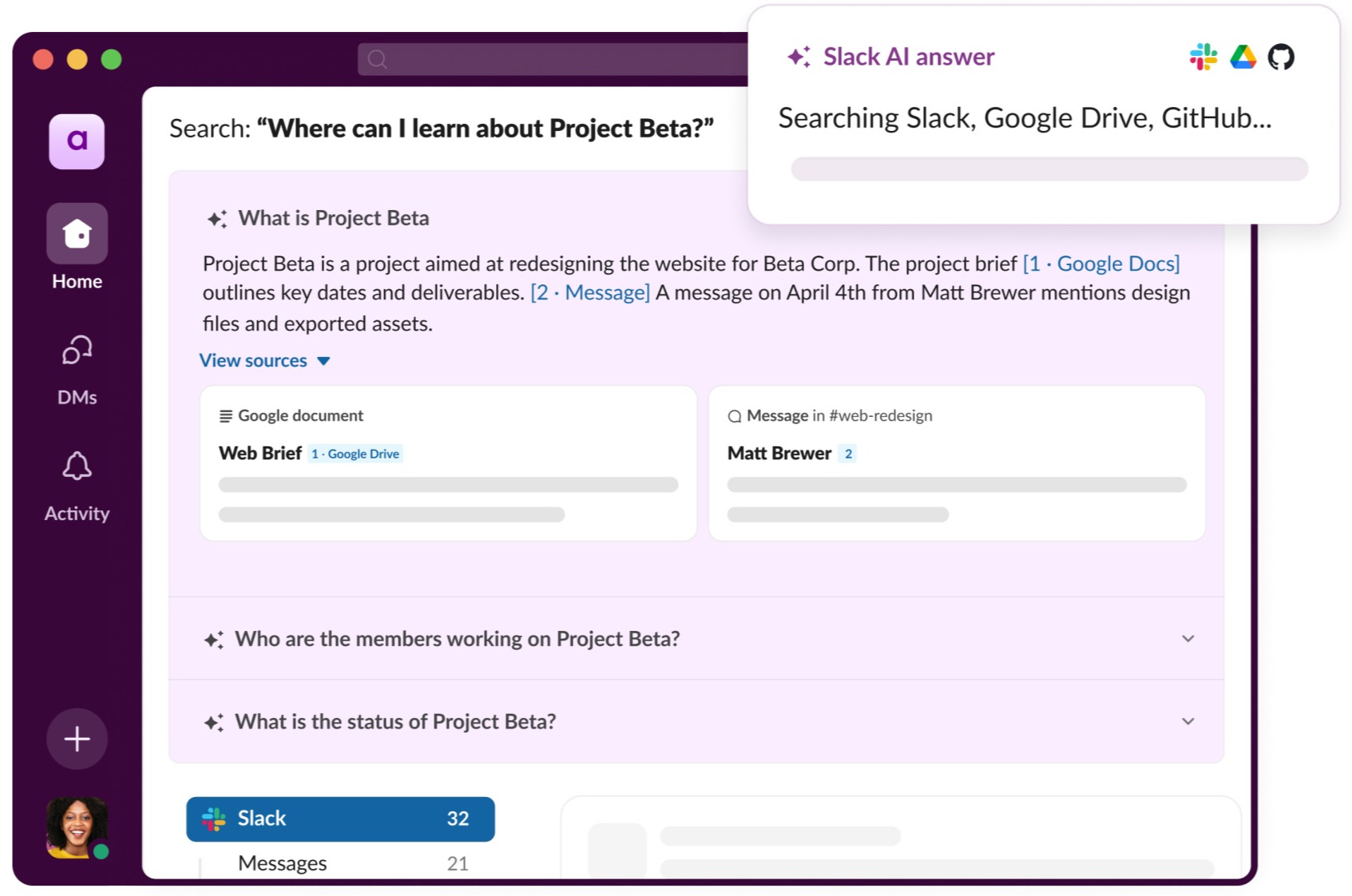Click the workspace 'a' logo icon
Viewport: 1352px width, 896px height.
tap(77, 141)
